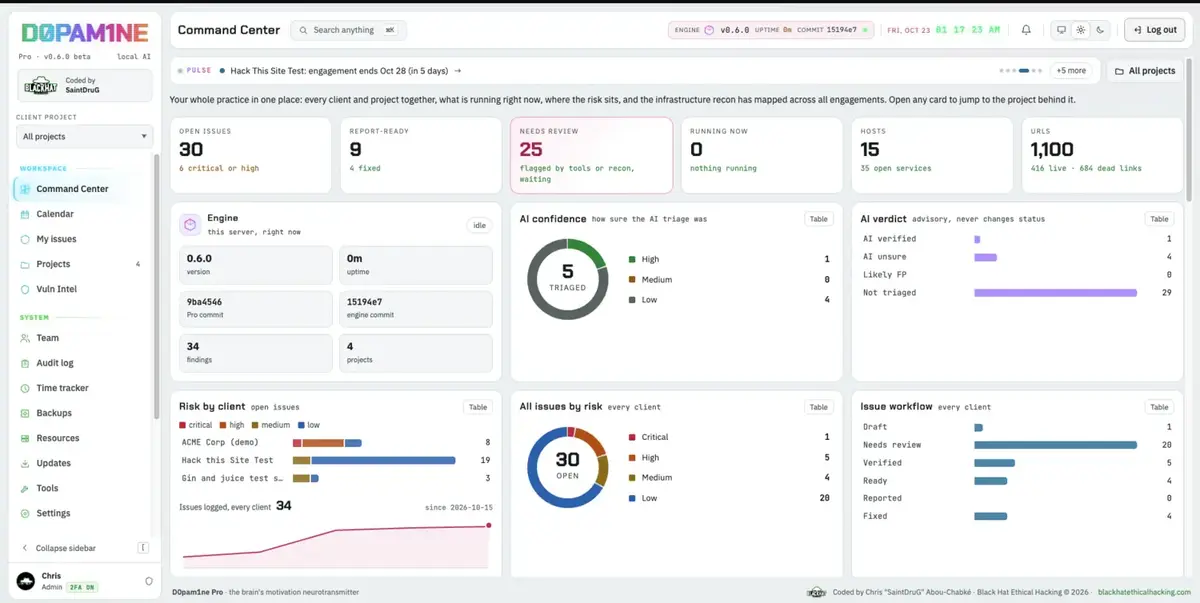The image size is (1200, 603).
Task: Toggle Table view for AI confidence
Action: point(819,219)
